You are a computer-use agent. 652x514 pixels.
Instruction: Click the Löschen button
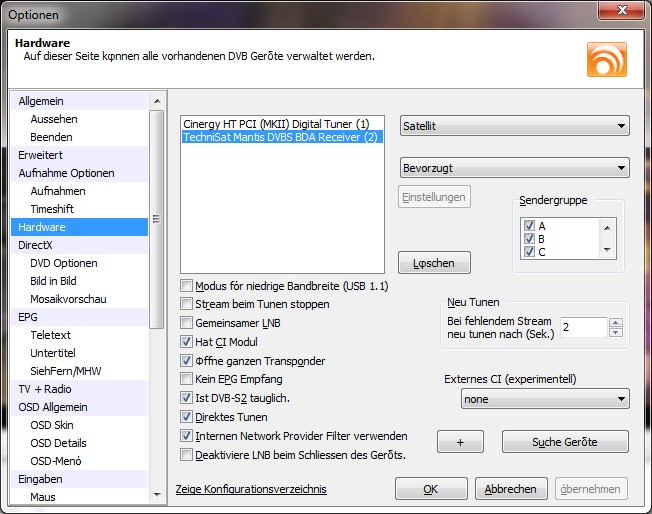pos(434,263)
